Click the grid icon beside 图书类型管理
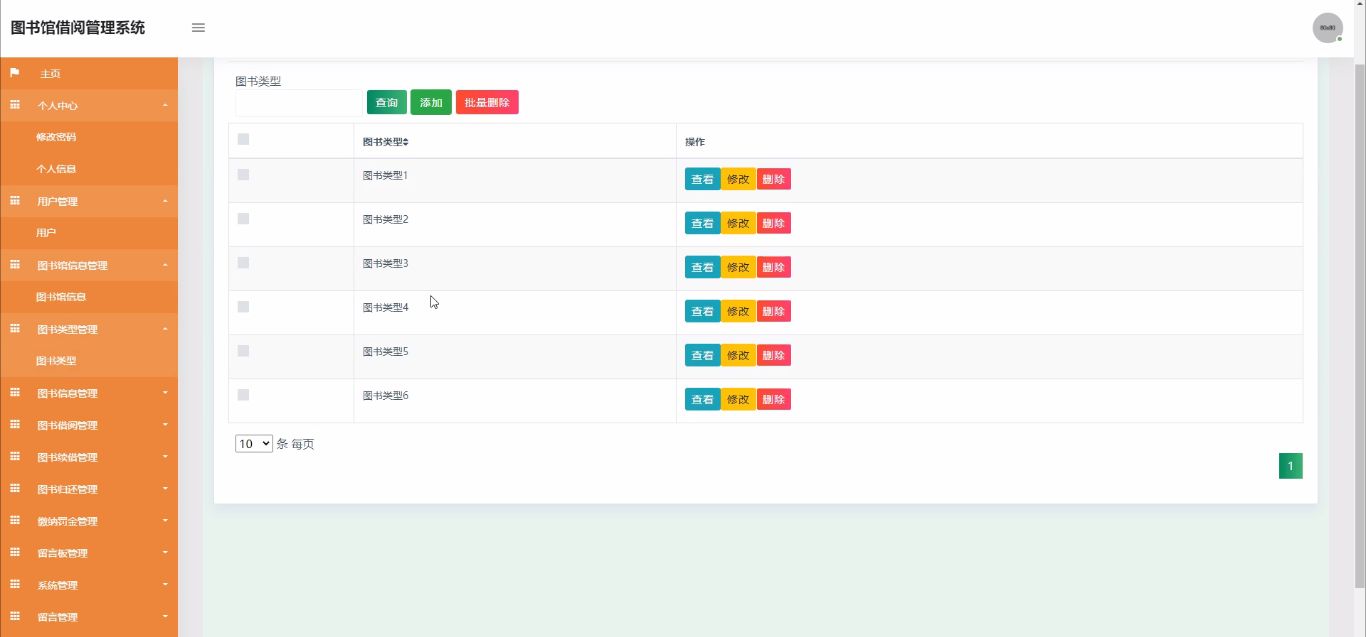Viewport: 1366px width, 637px height. (15, 329)
